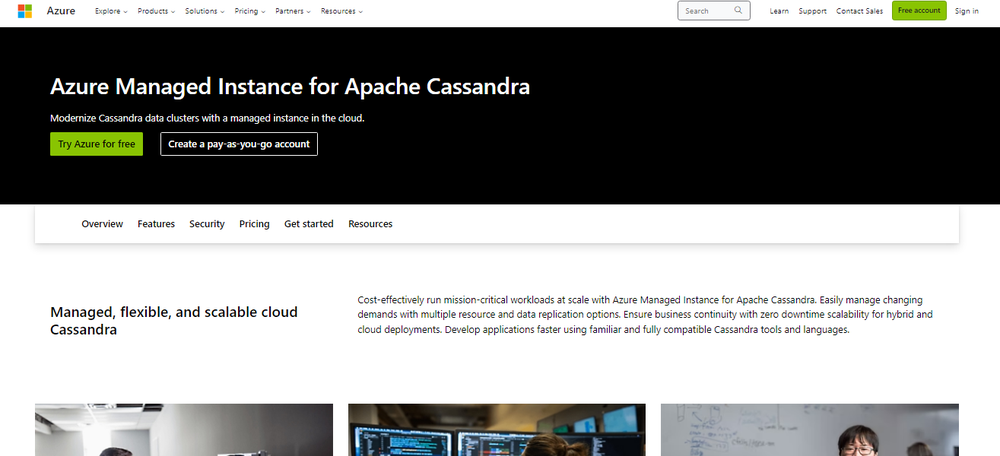
Task: Switch to the Pricing tab in section navigation
Action: 254,224
